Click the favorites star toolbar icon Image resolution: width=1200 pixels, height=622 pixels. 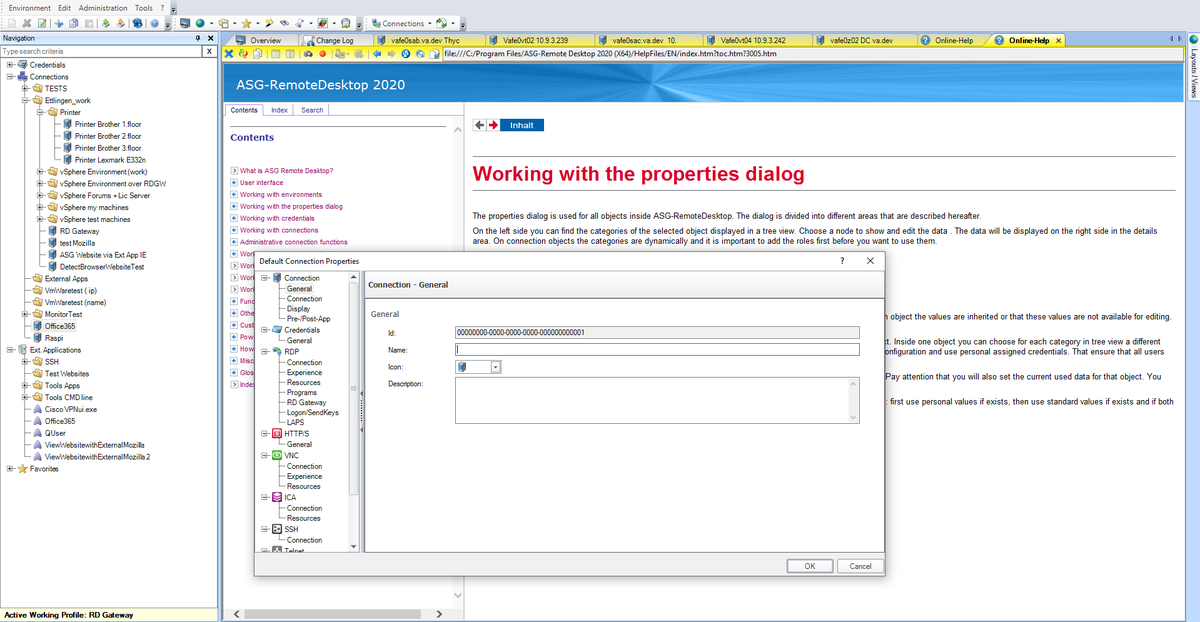pyautogui.click(x=246, y=23)
